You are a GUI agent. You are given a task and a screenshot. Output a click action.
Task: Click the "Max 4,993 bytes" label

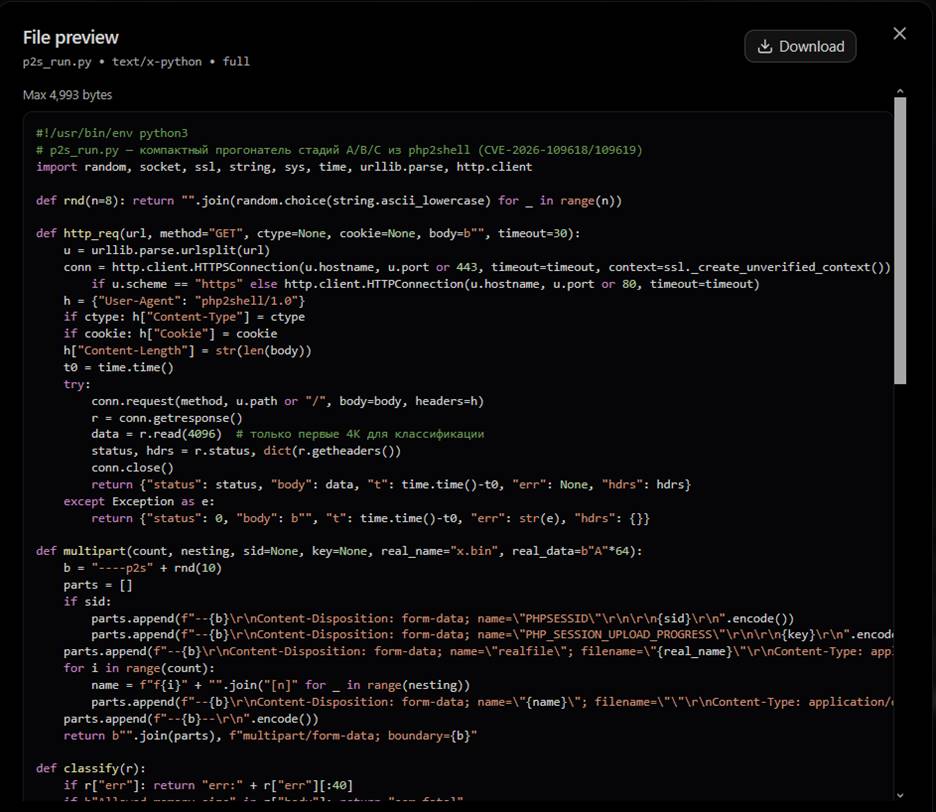coord(67,95)
